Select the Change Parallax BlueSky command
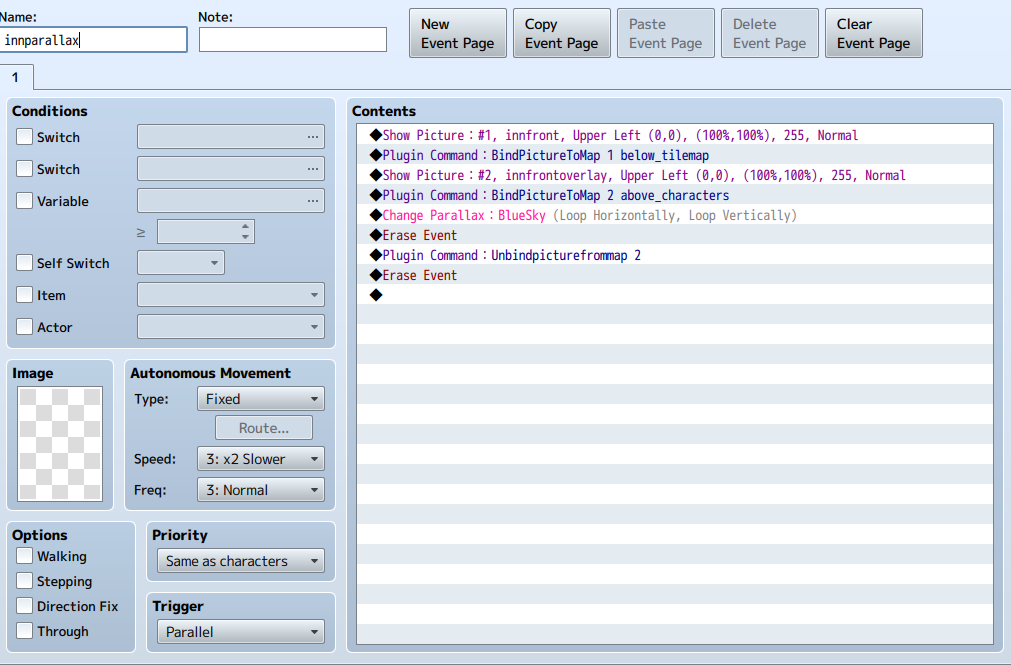 point(589,215)
